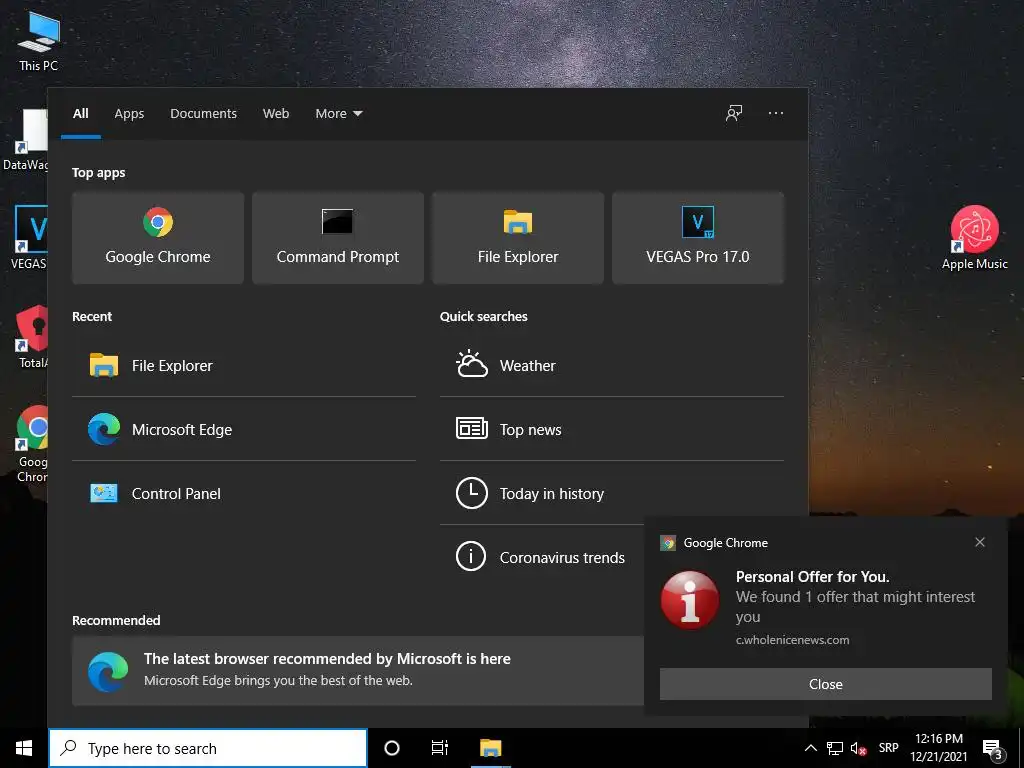The width and height of the screenshot is (1024, 768).
Task: Open Cortana circle on the taskbar
Action: click(x=392, y=748)
